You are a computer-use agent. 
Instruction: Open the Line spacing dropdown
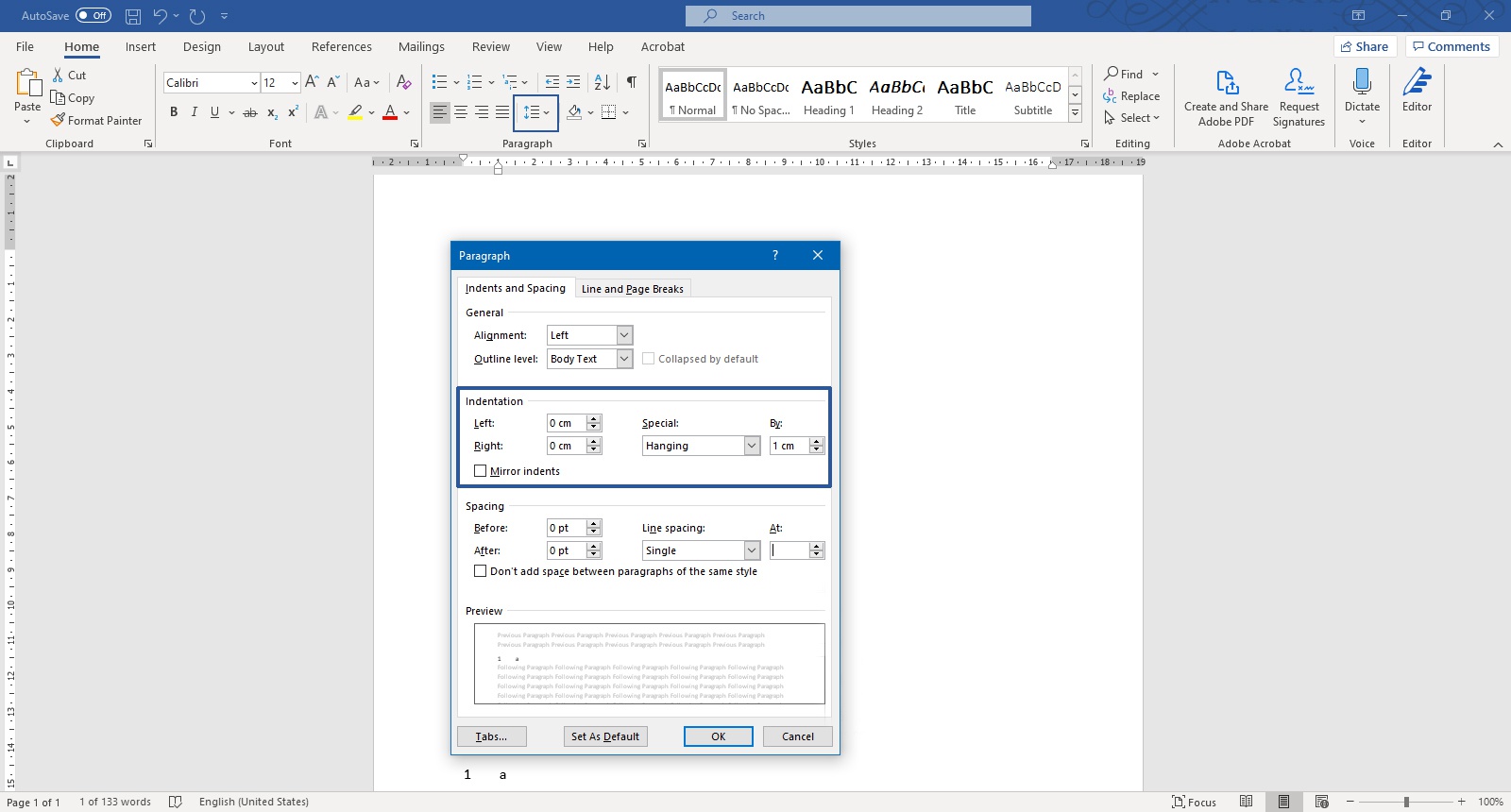pyautogui.click(x=752, y=550)
